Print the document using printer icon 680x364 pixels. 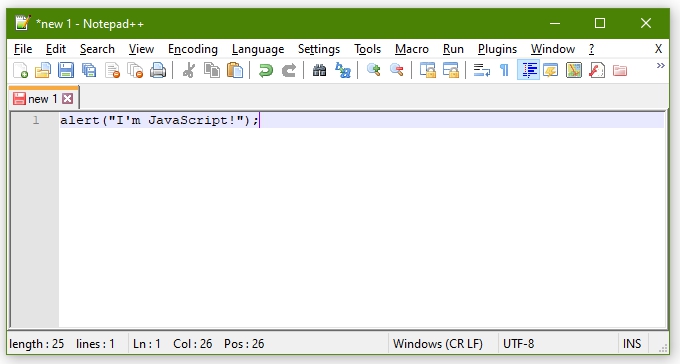pyautogui.click(x=158, y=70)
